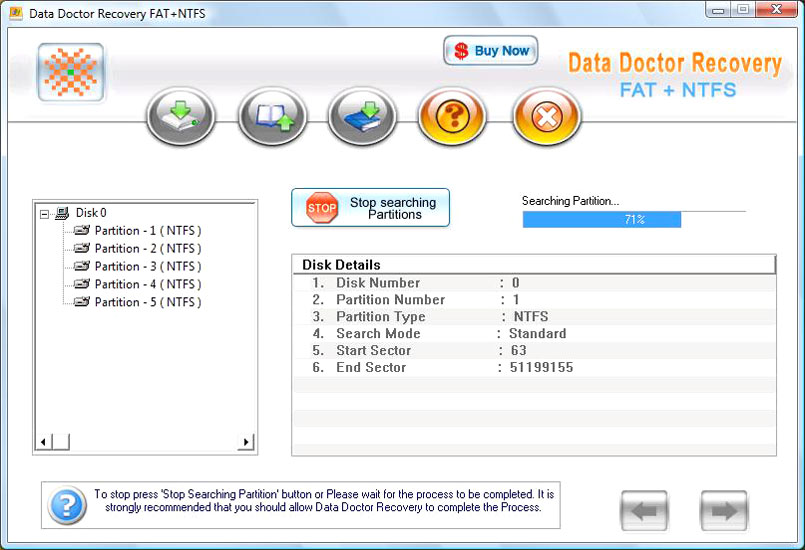Click the tree horizontal scrollbar thumb
This screenshot has height=550, width=805.
click(61, 442)
